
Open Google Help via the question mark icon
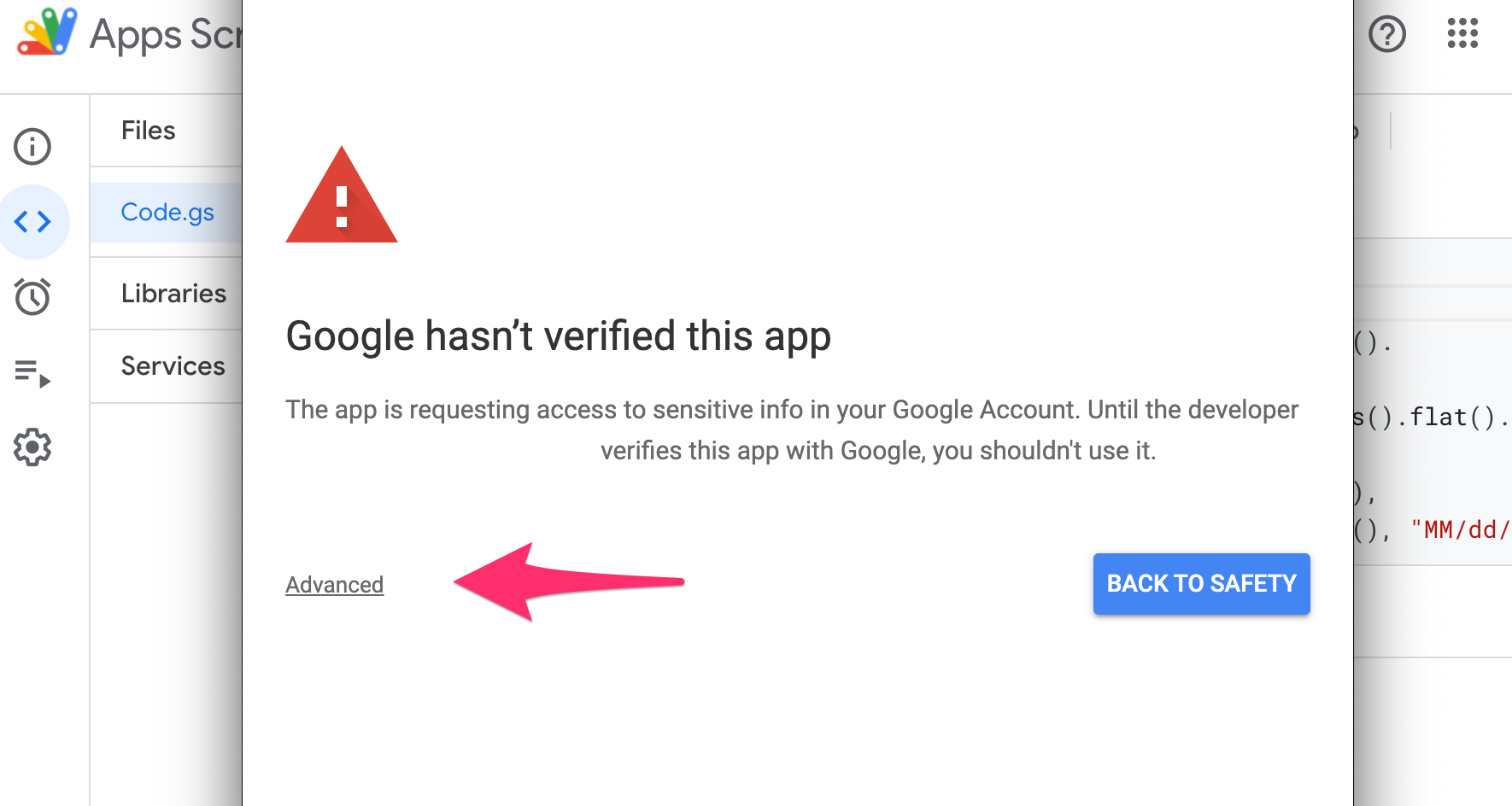tap(1386, 34)
